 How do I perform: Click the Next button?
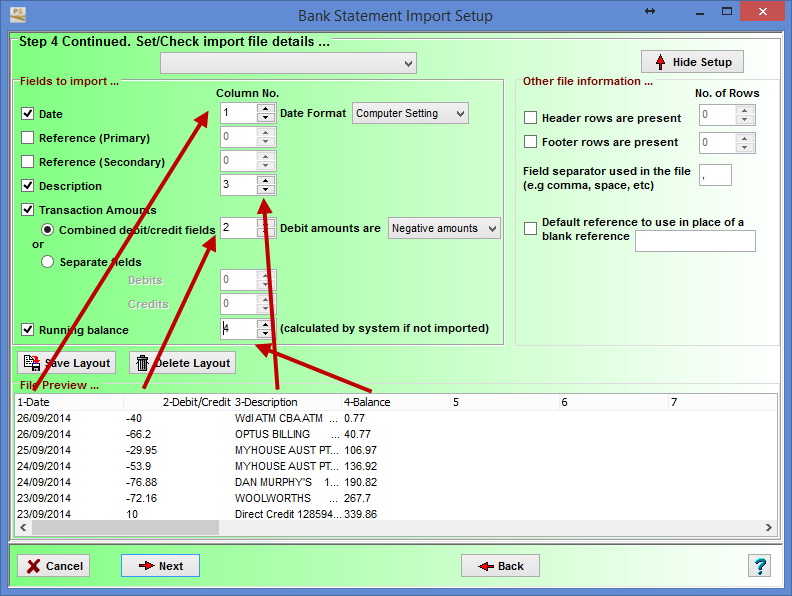tap(160, 566)
